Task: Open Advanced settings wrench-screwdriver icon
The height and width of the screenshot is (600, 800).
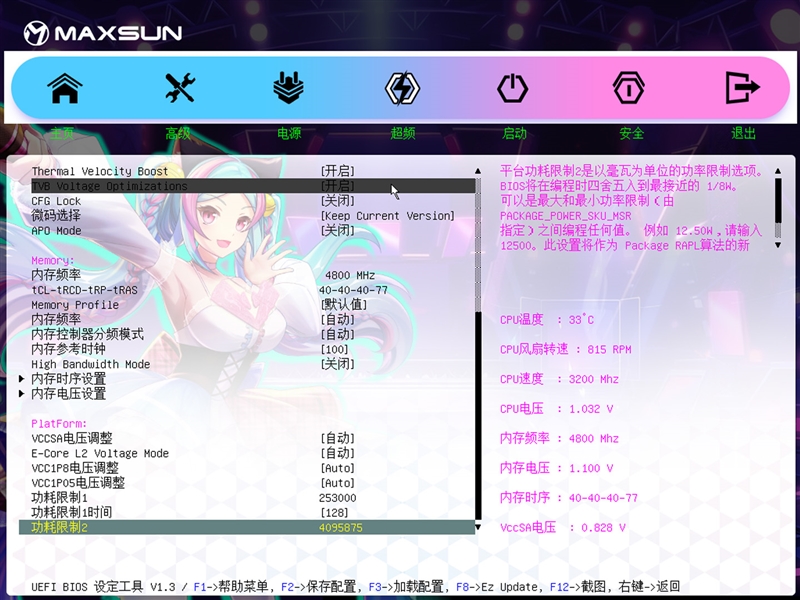Action: 180,88
